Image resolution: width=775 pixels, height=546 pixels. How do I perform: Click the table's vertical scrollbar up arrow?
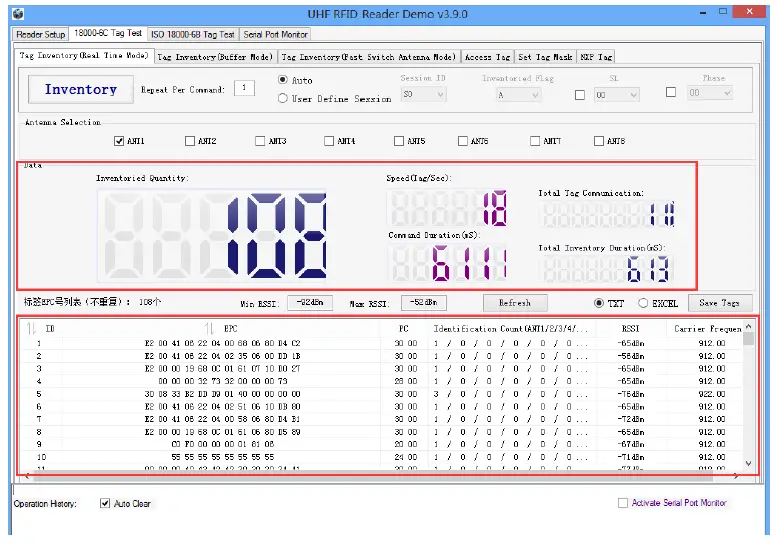pos(748,327)
